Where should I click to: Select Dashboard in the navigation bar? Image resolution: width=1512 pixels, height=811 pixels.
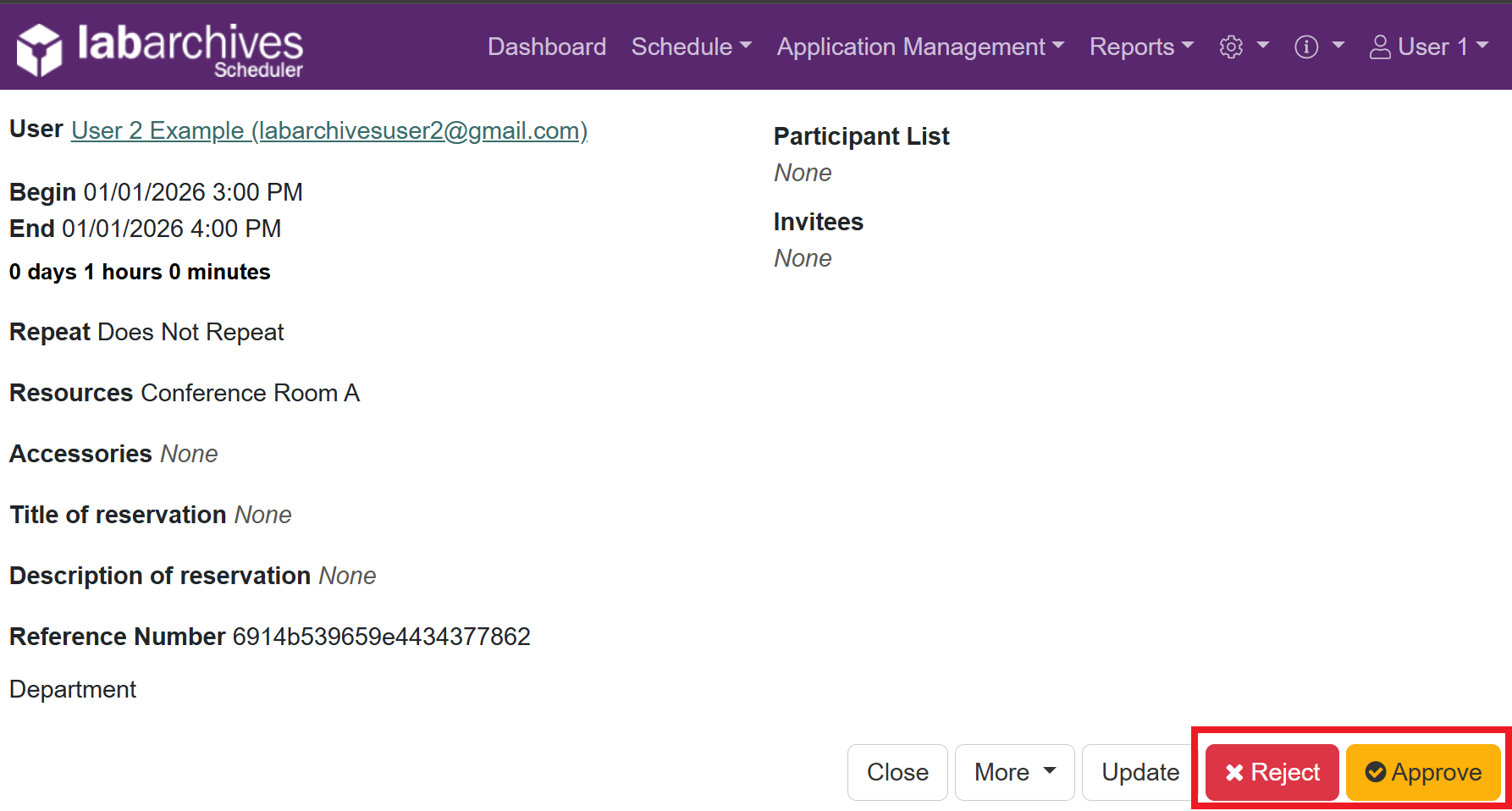pos(546,47)
